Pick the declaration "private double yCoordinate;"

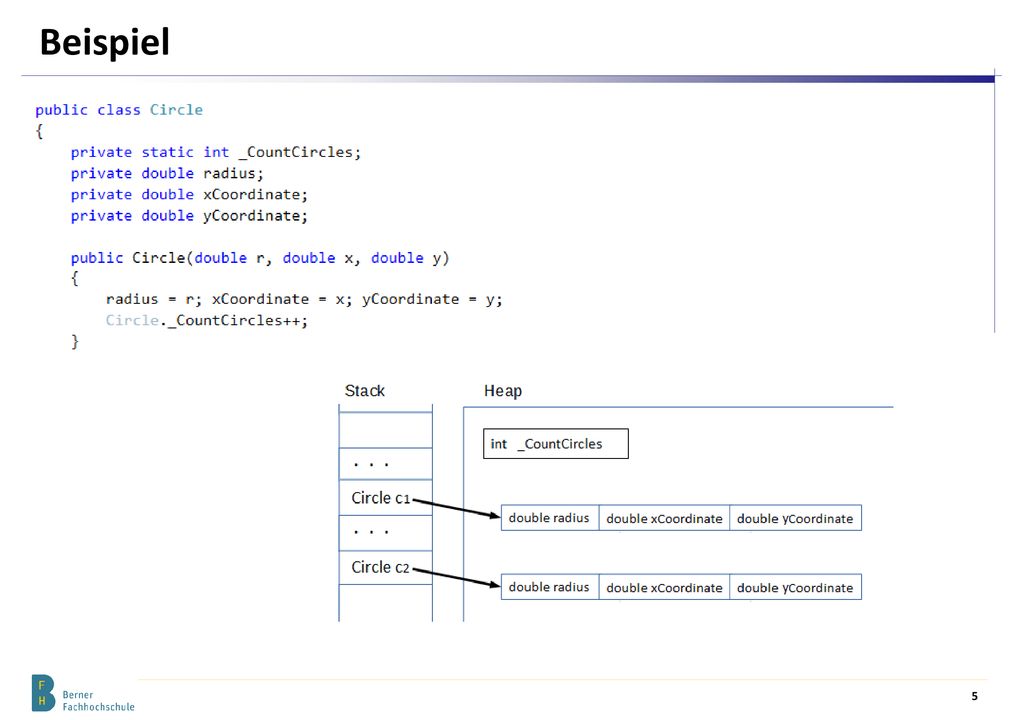189,216
